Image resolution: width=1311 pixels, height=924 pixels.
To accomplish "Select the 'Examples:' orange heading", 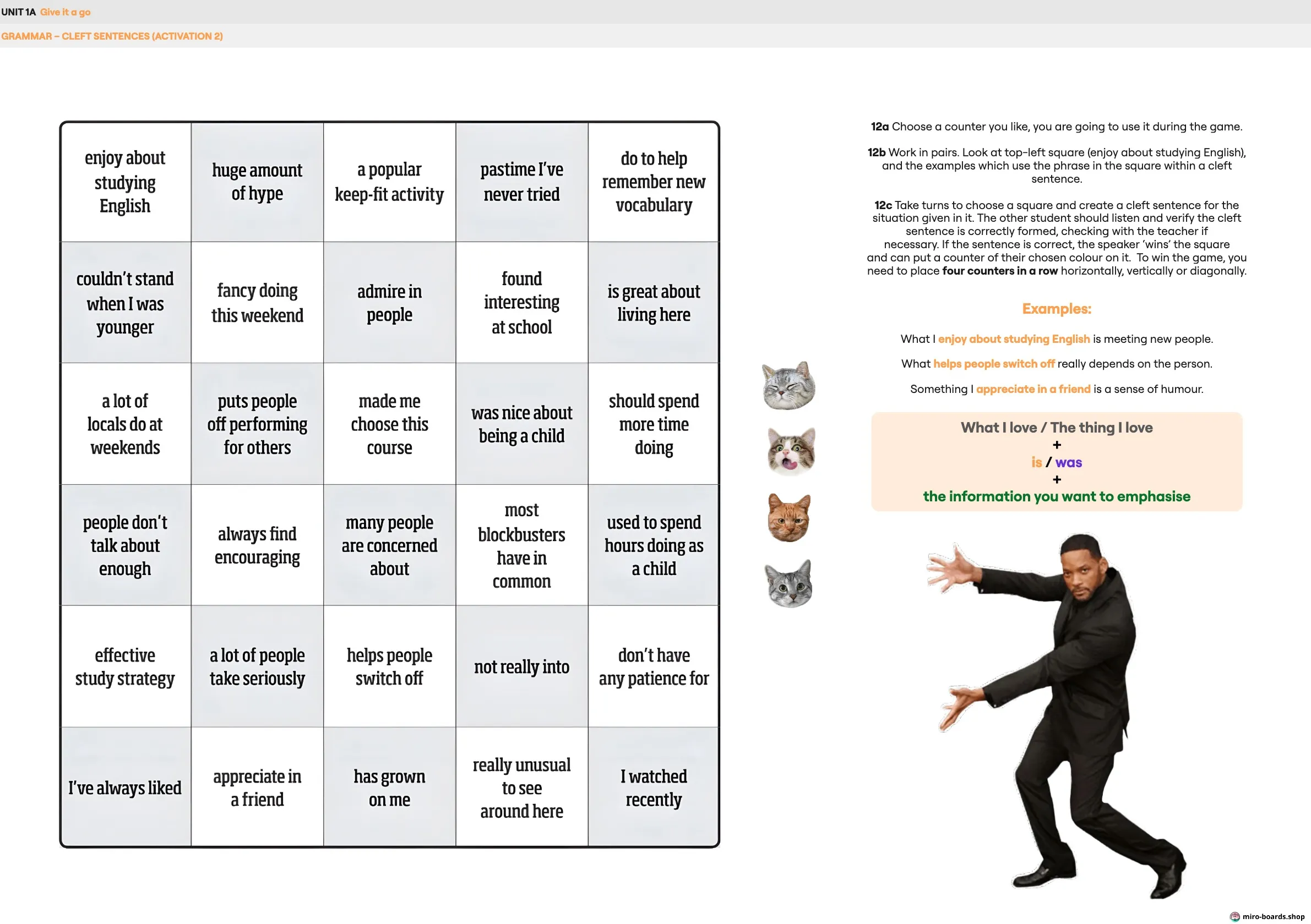I will (x=1056, y=309).
